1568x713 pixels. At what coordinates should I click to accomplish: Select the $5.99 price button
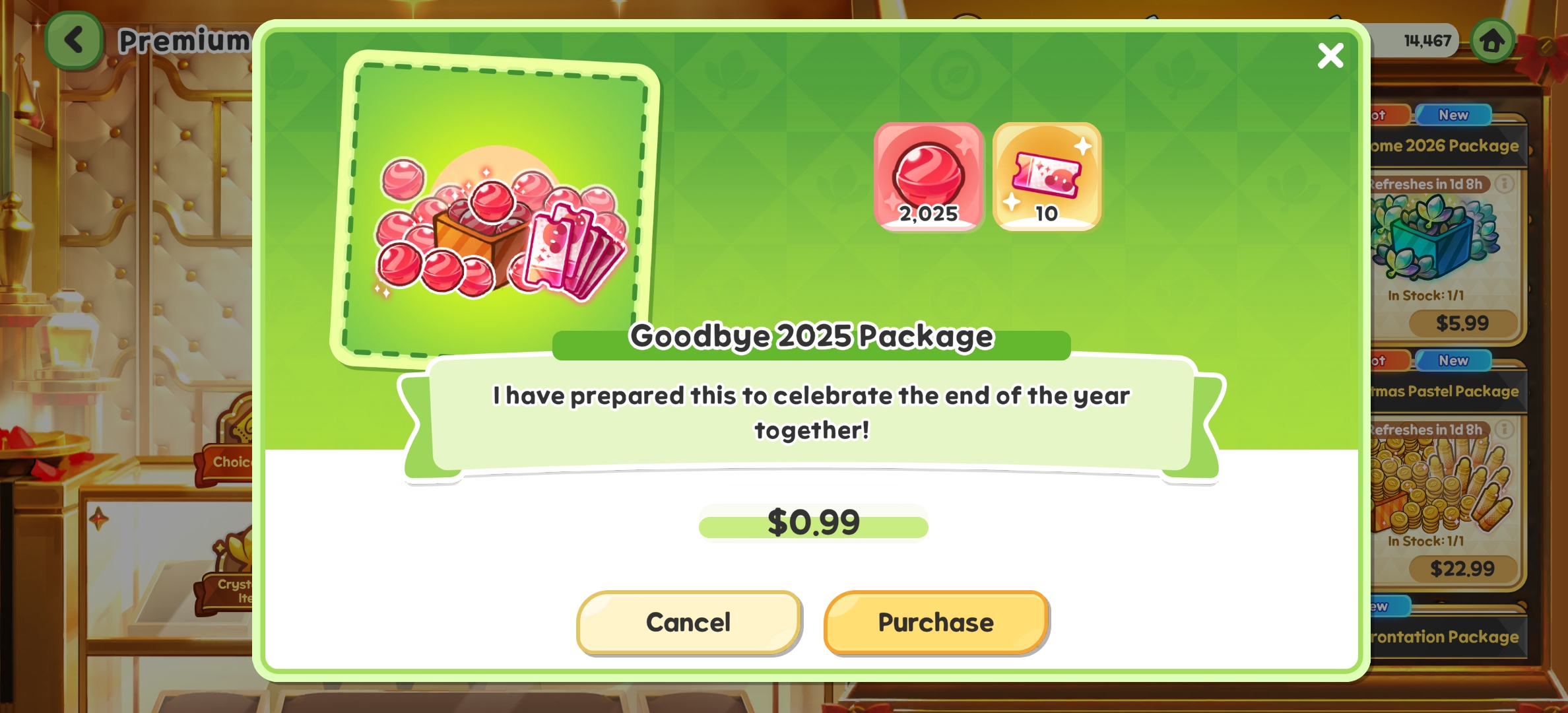[1462, 323]
